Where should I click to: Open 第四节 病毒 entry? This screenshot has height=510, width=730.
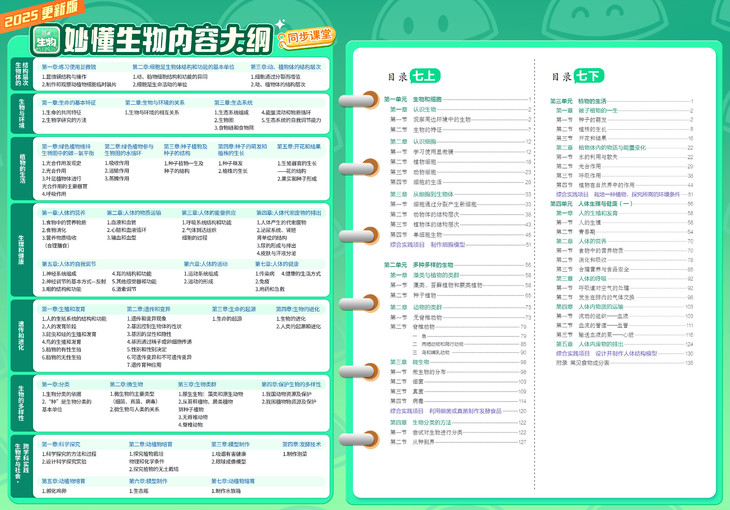point(458,401)
